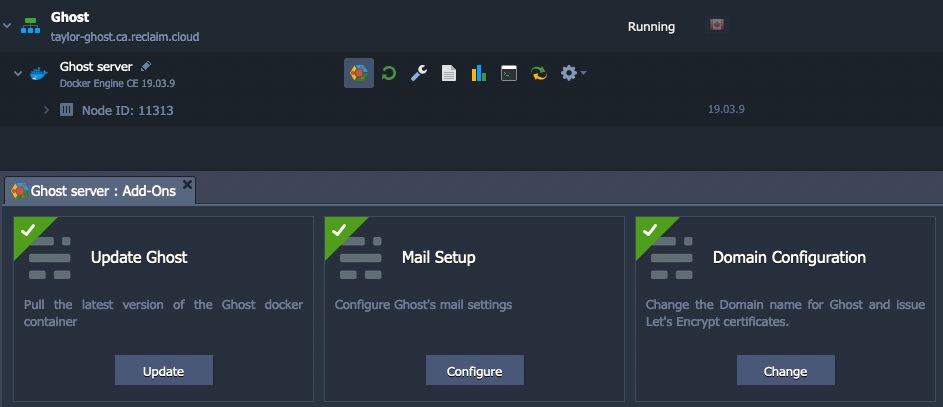Image resolution: width=943 pixels, height=407 pixels.
Task: Open the Log file document icon
Action: (x=449, y=73)
